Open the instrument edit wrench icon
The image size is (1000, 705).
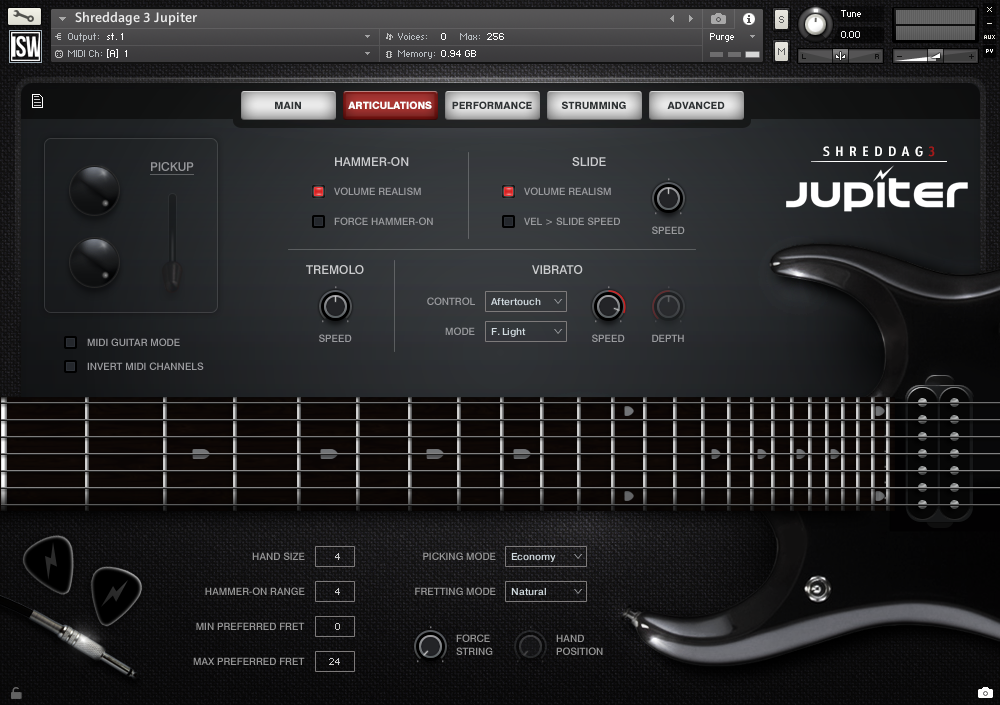pos(25,16)
